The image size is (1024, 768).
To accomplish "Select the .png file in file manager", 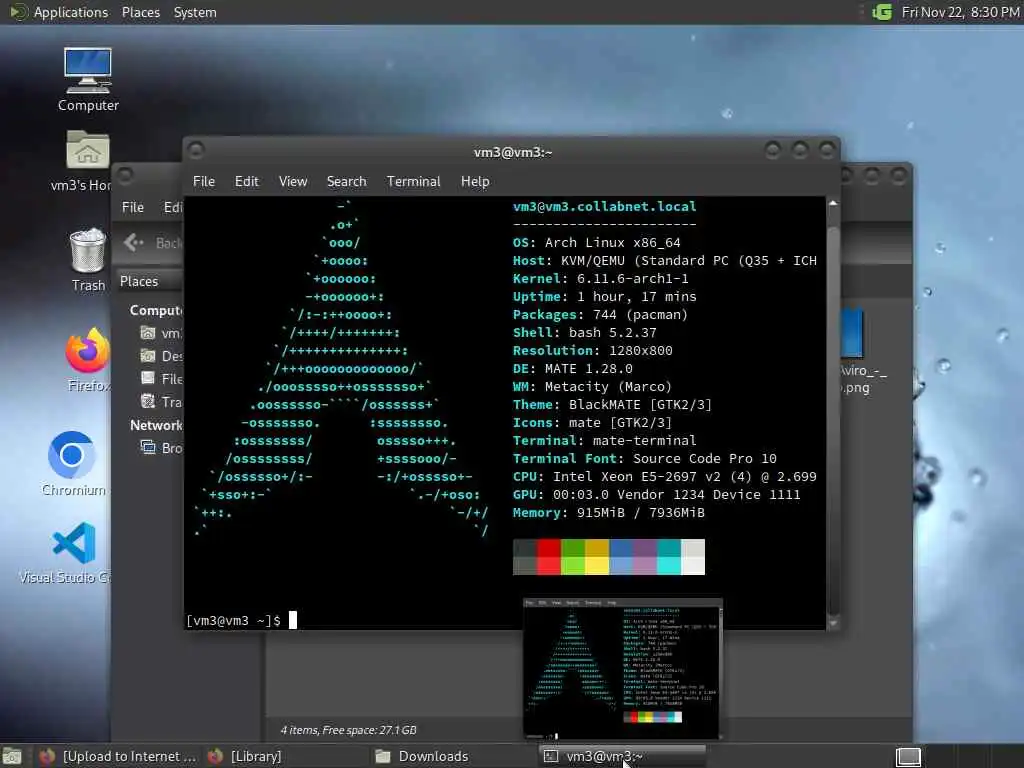I will coord(854,353).
